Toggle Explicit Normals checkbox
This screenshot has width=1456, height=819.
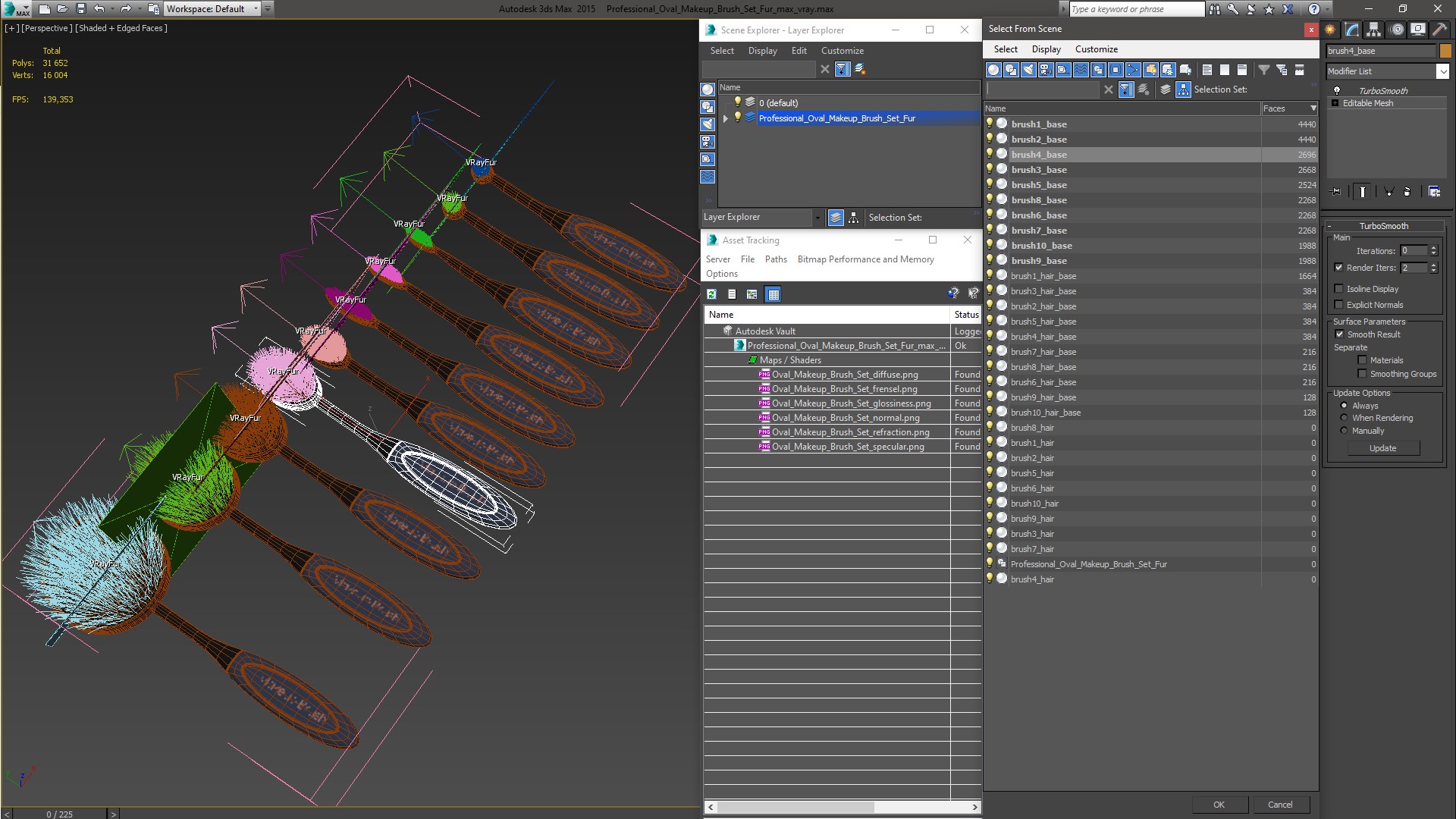tap(1338, 305)
